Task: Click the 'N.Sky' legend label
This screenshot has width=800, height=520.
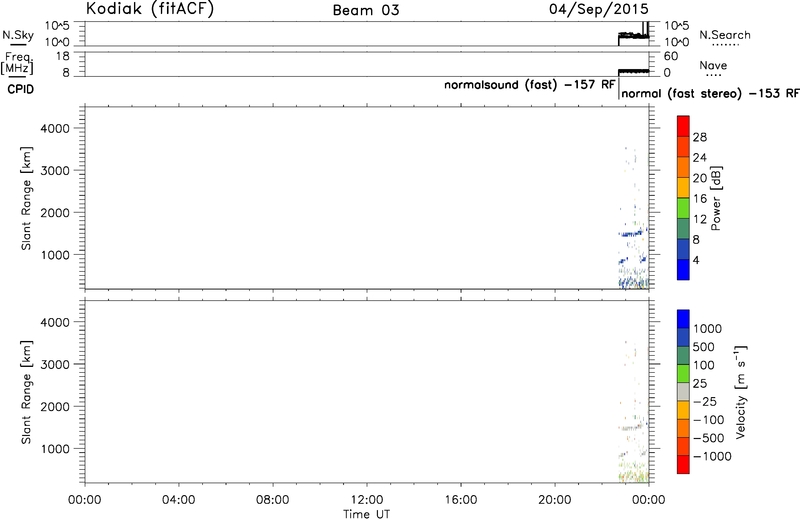Action: (x=18, y=35)
